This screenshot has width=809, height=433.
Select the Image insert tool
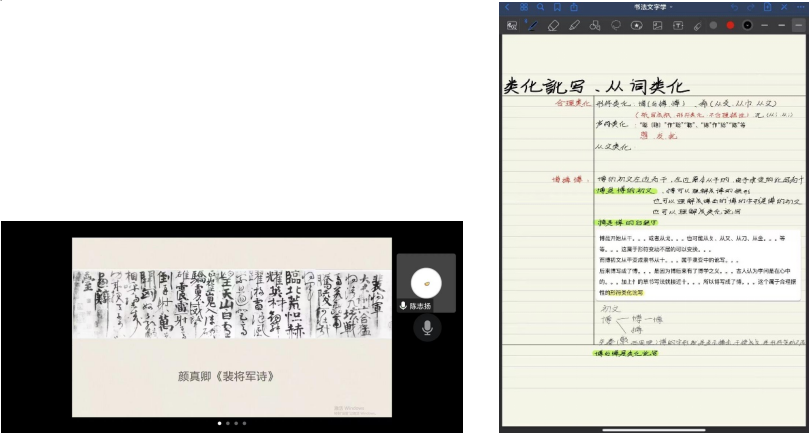coord(657,25)
